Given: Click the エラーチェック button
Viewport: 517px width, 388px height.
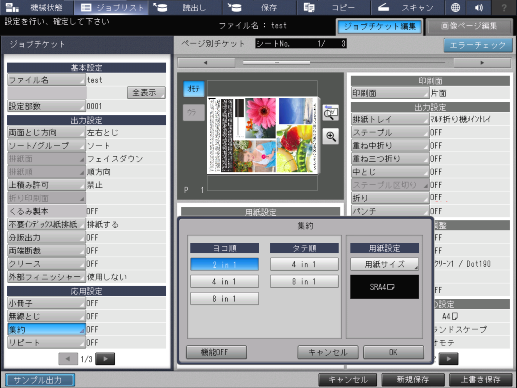Looking at the screenshot, I should click(x=478, y=45).
